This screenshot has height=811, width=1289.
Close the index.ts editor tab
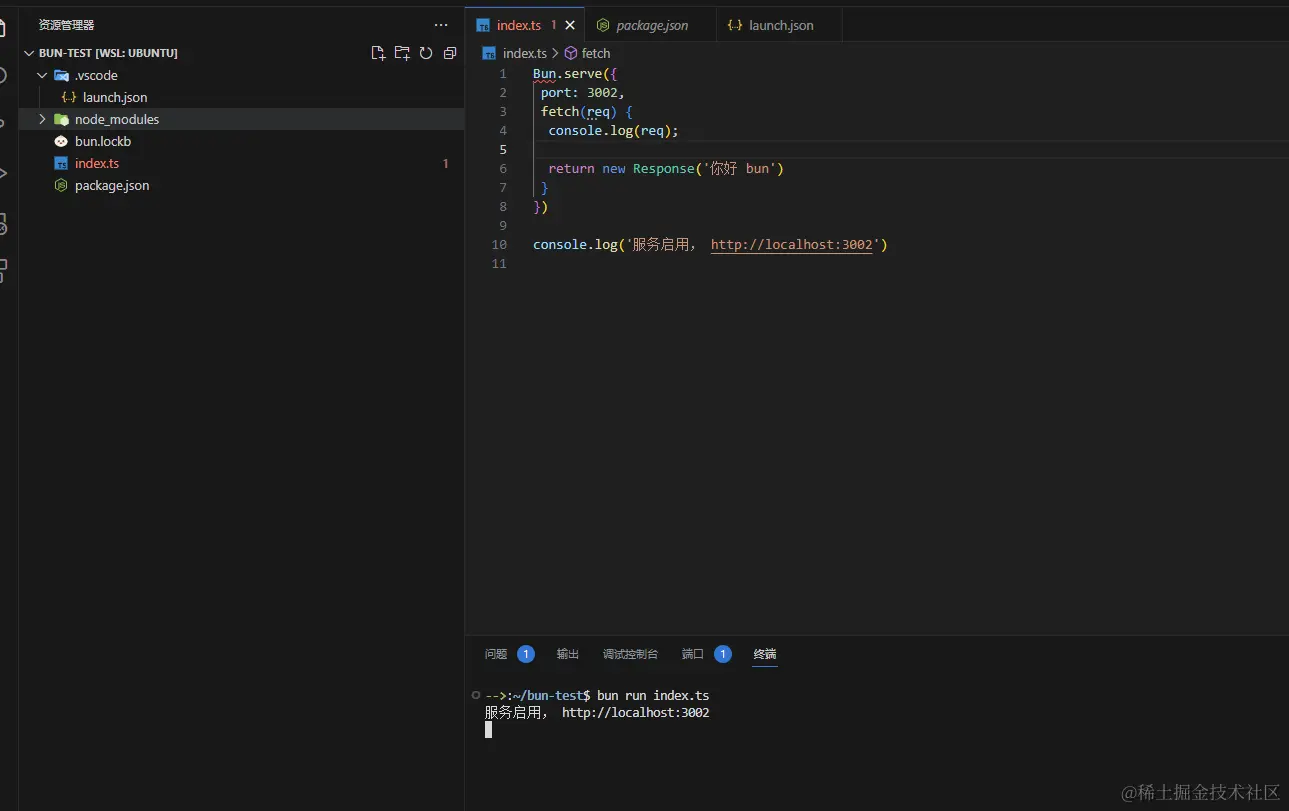[x=570, y=25]
